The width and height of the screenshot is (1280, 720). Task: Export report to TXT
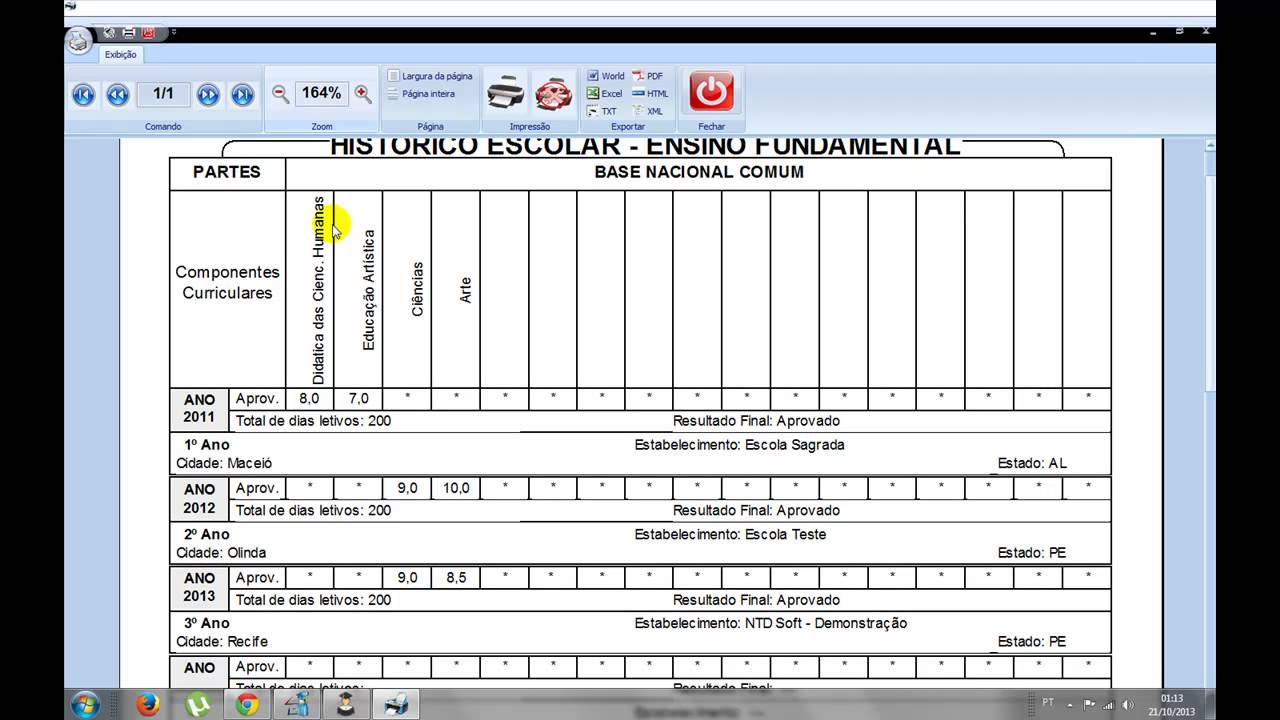[x=602, y=111]
